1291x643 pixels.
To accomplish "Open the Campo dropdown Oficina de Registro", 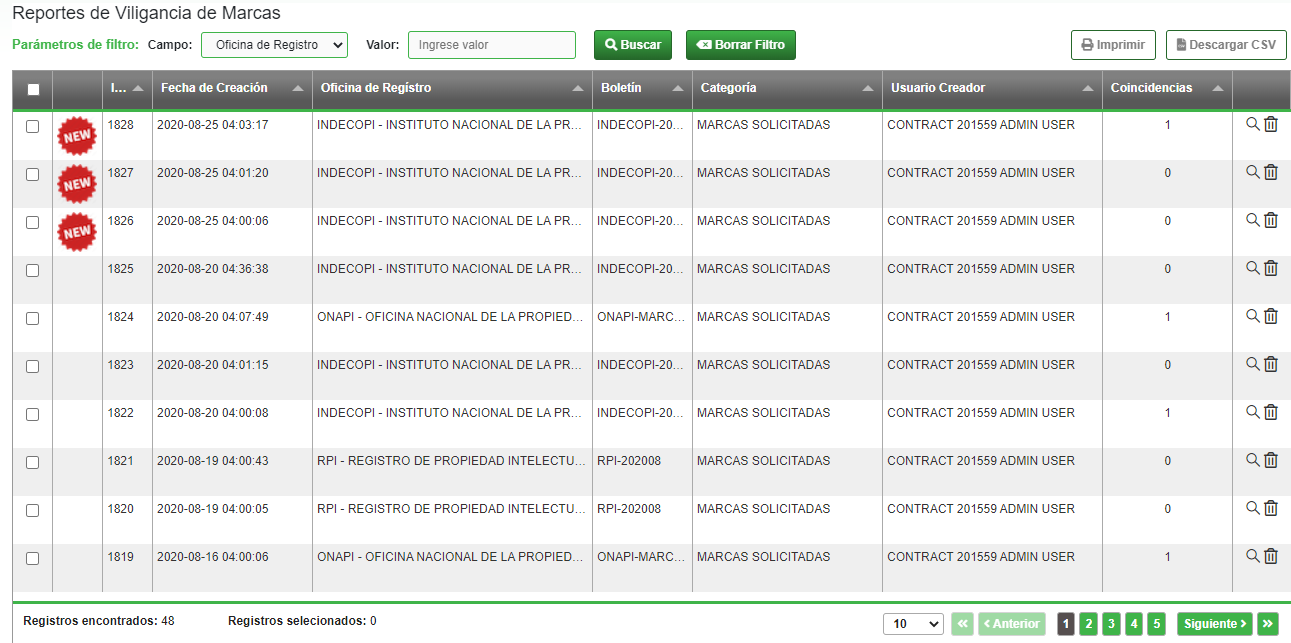I will [x=274, y=45].
